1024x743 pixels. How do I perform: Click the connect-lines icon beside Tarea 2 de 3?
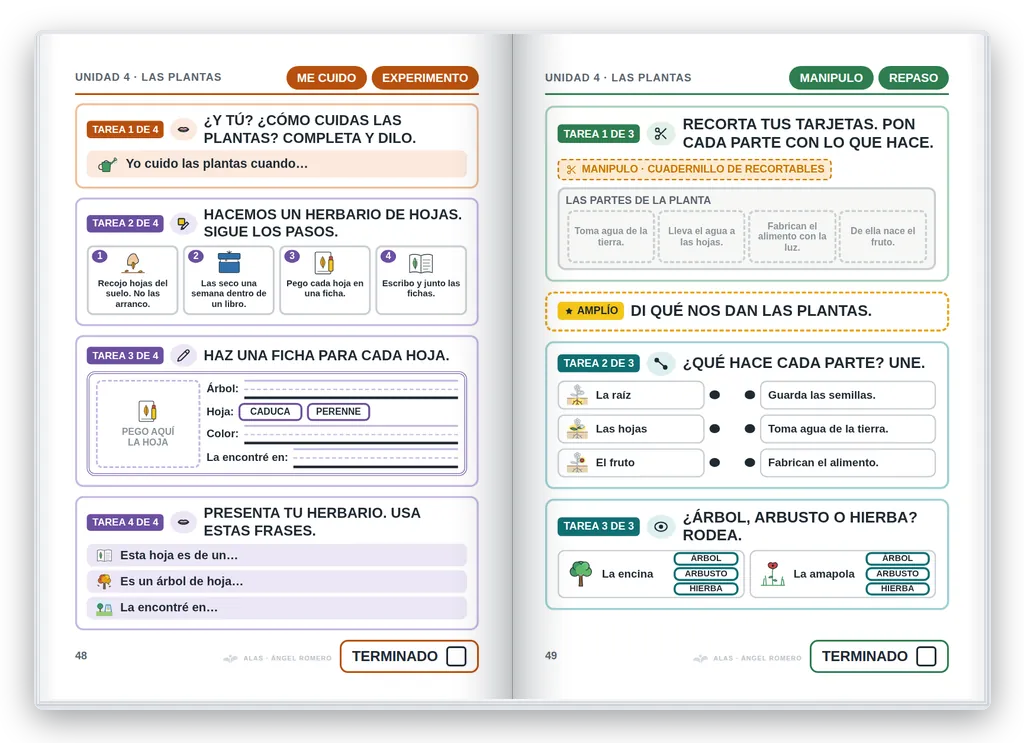tap(661, 364)
